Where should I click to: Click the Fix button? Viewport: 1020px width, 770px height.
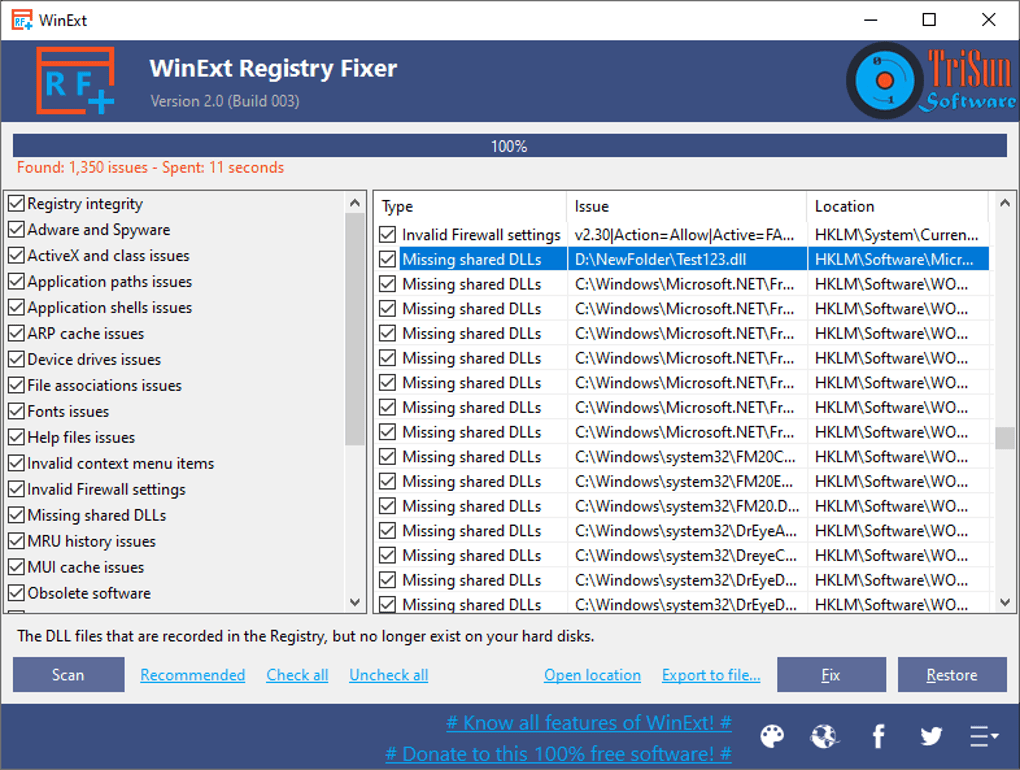click(x=831, y=674)
